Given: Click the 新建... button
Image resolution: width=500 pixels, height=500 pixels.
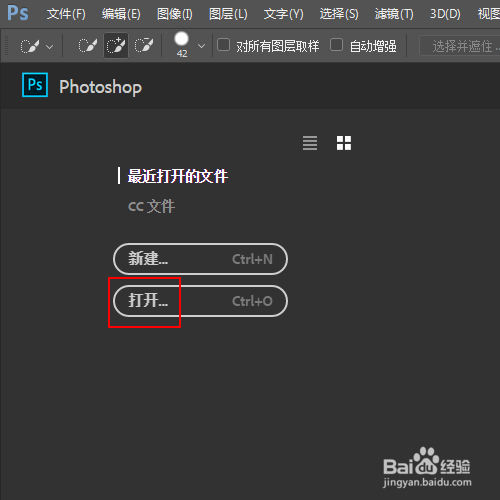Looking at the screenshot, I should 200,259.
